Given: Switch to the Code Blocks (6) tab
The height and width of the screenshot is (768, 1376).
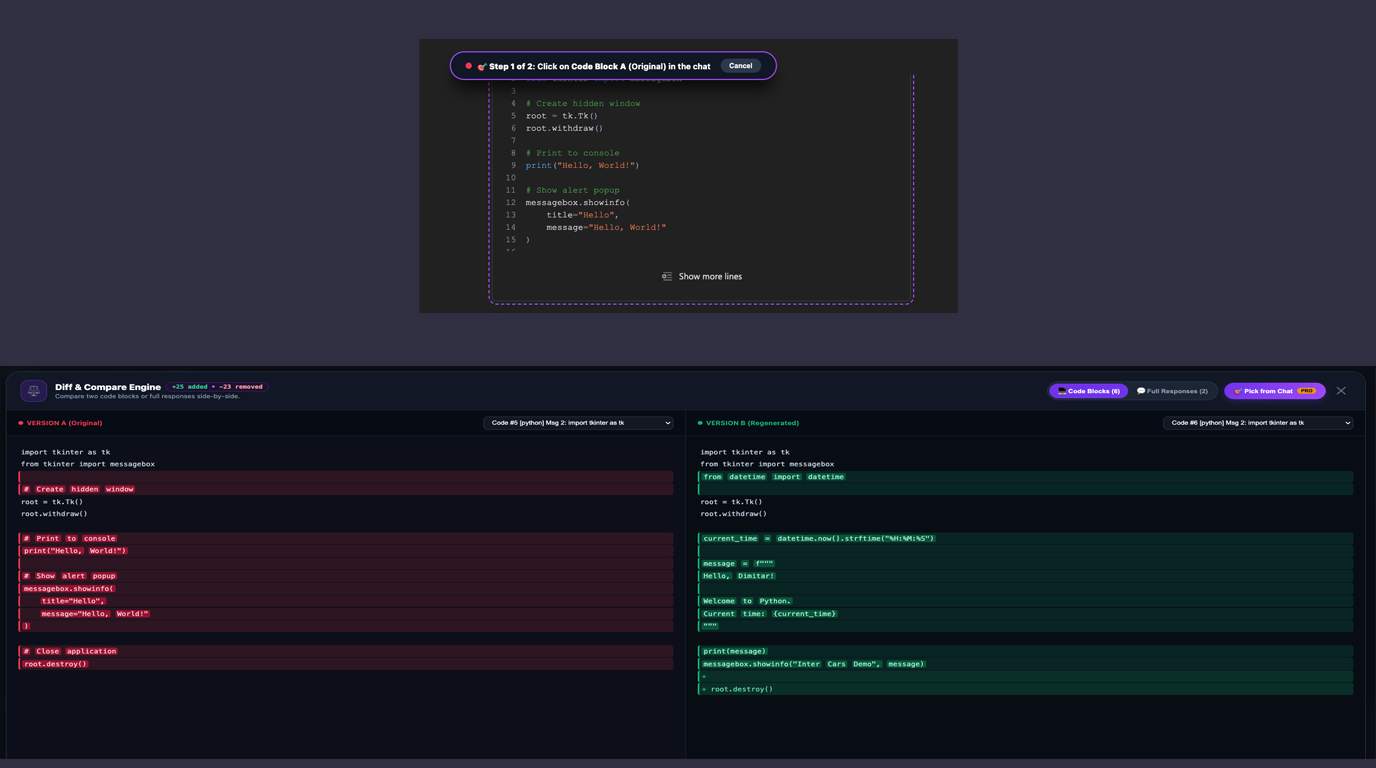Looking at the screenshot, I should [x=1089, y=391].
